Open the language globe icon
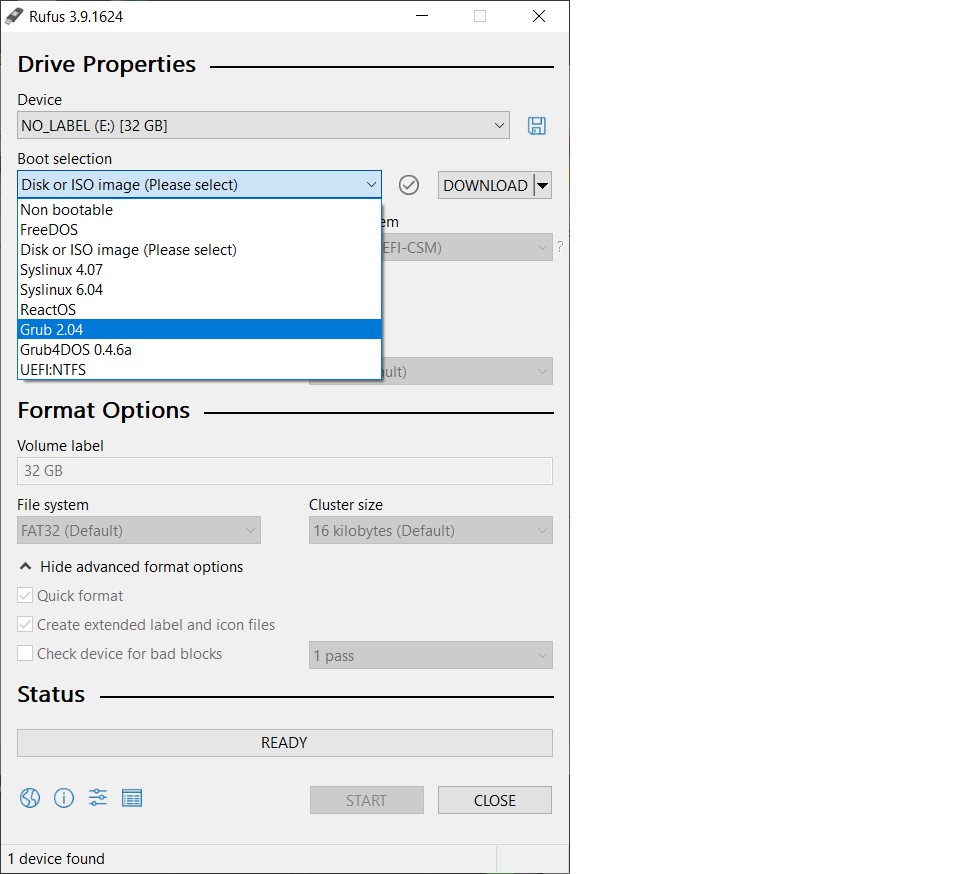 (x=29, y=798)
